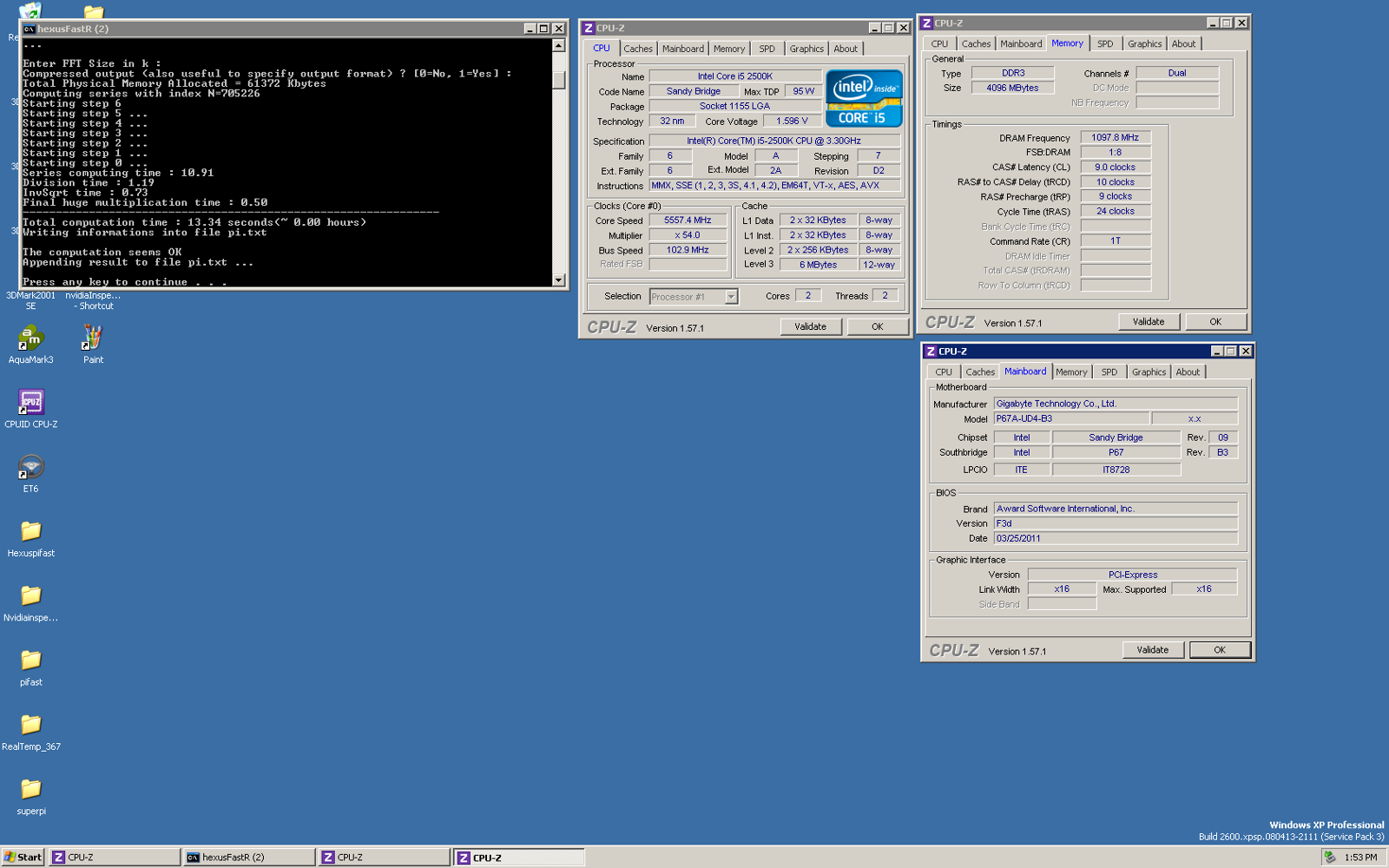Click the Gigabyte Technology manufacturer field
The image size is (1389, 868).
tap(1116, 404)
